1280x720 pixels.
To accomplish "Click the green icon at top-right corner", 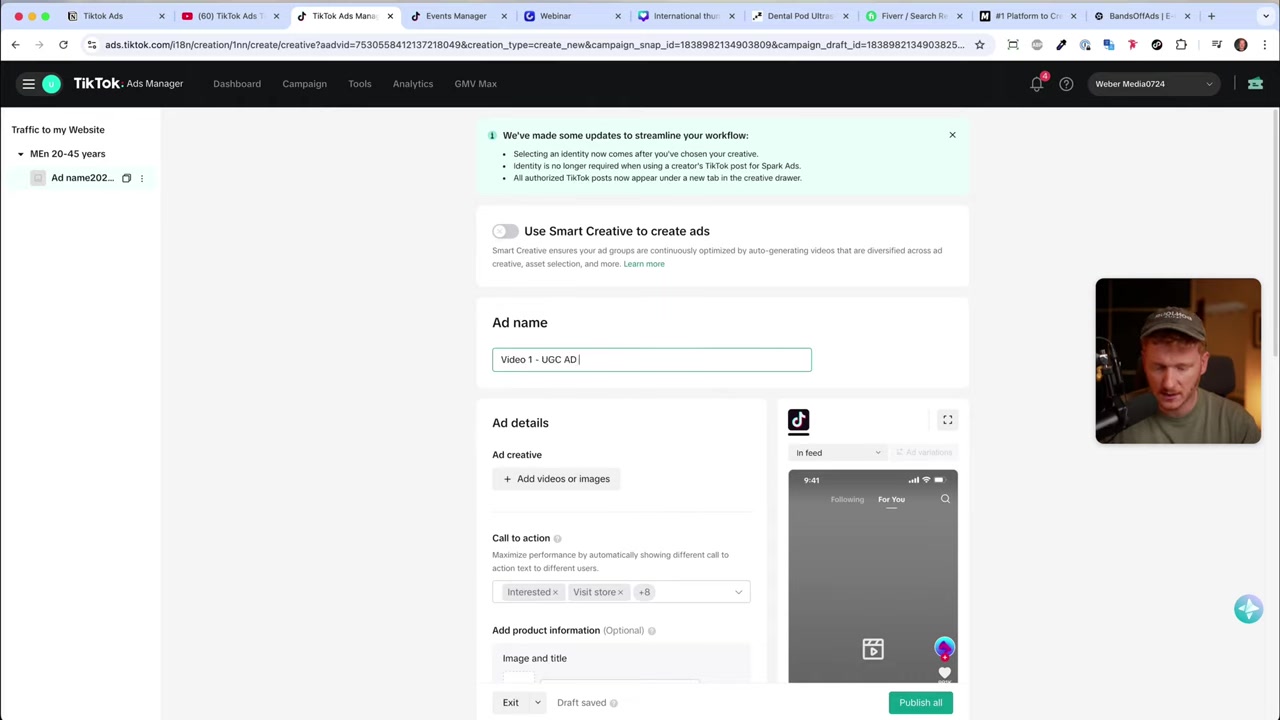I will point(1255,84).
